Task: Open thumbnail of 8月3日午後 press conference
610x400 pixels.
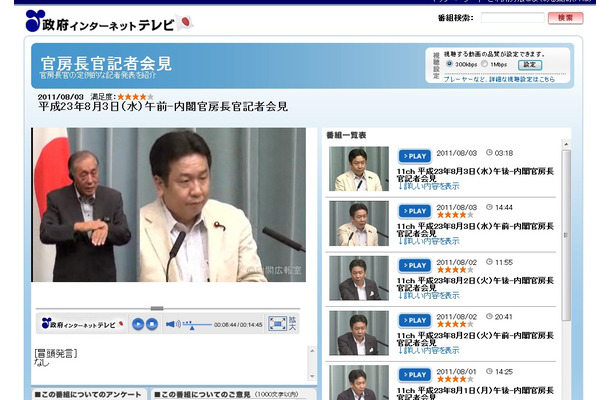Action: (x=359, y=169)
